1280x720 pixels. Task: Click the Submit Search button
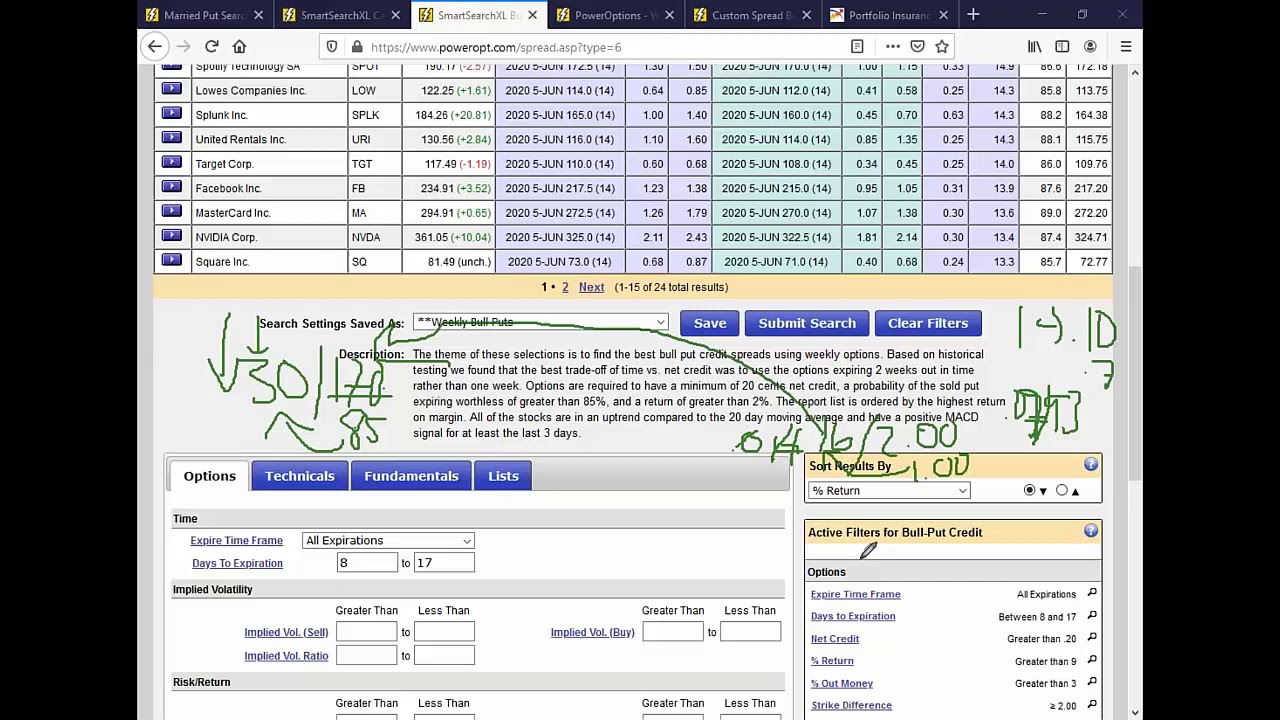[x=807, y=323]
